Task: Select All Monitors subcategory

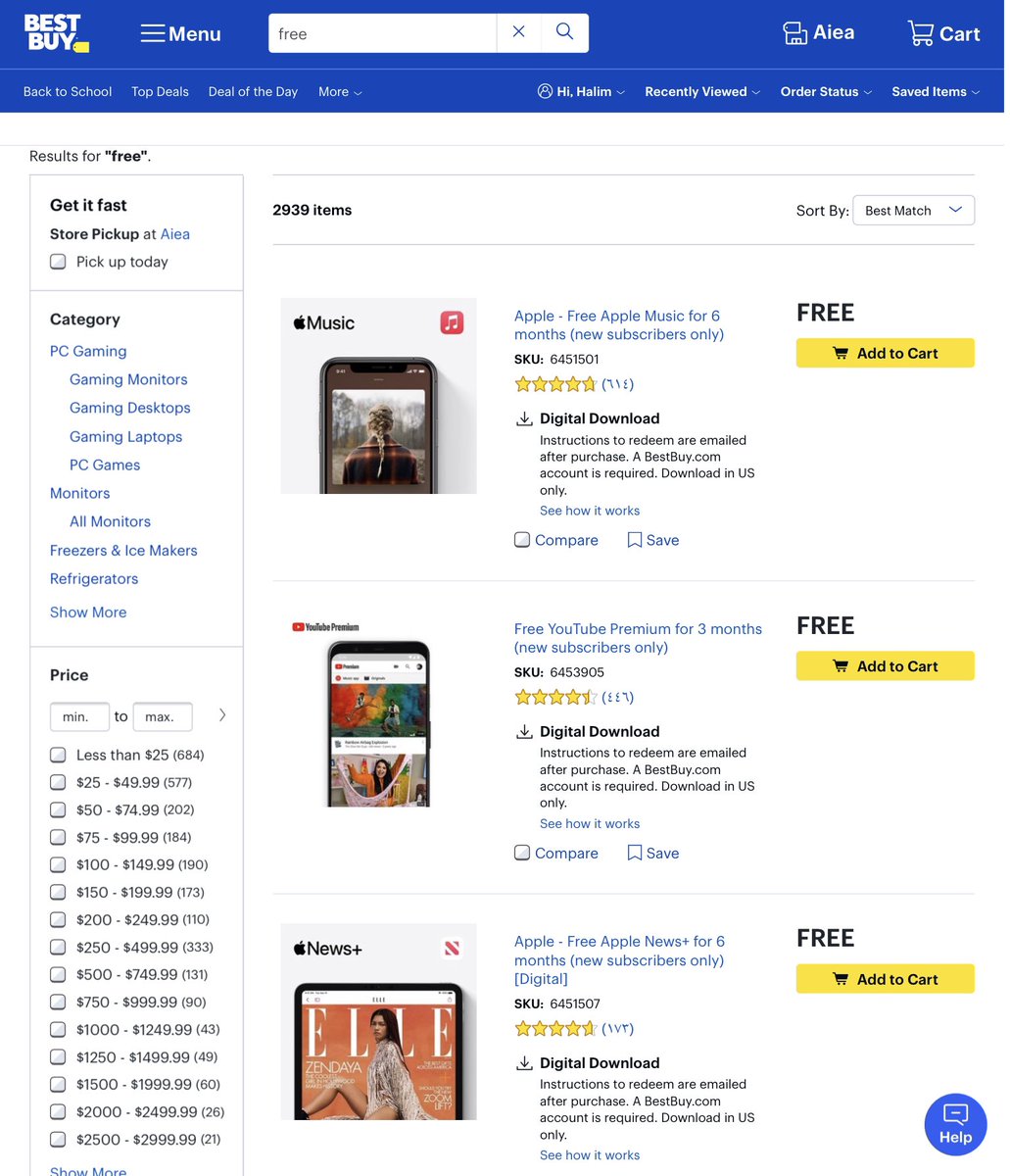Action: pos(110,522)
